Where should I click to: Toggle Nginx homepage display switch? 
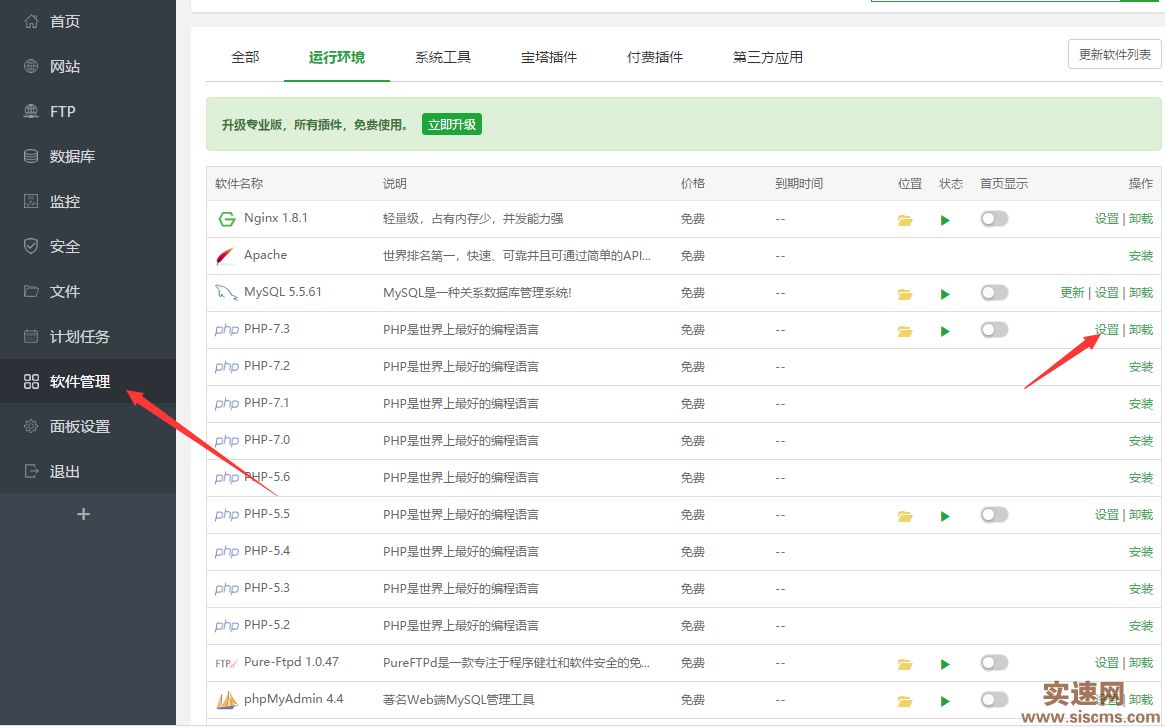[x=994, y=218]
